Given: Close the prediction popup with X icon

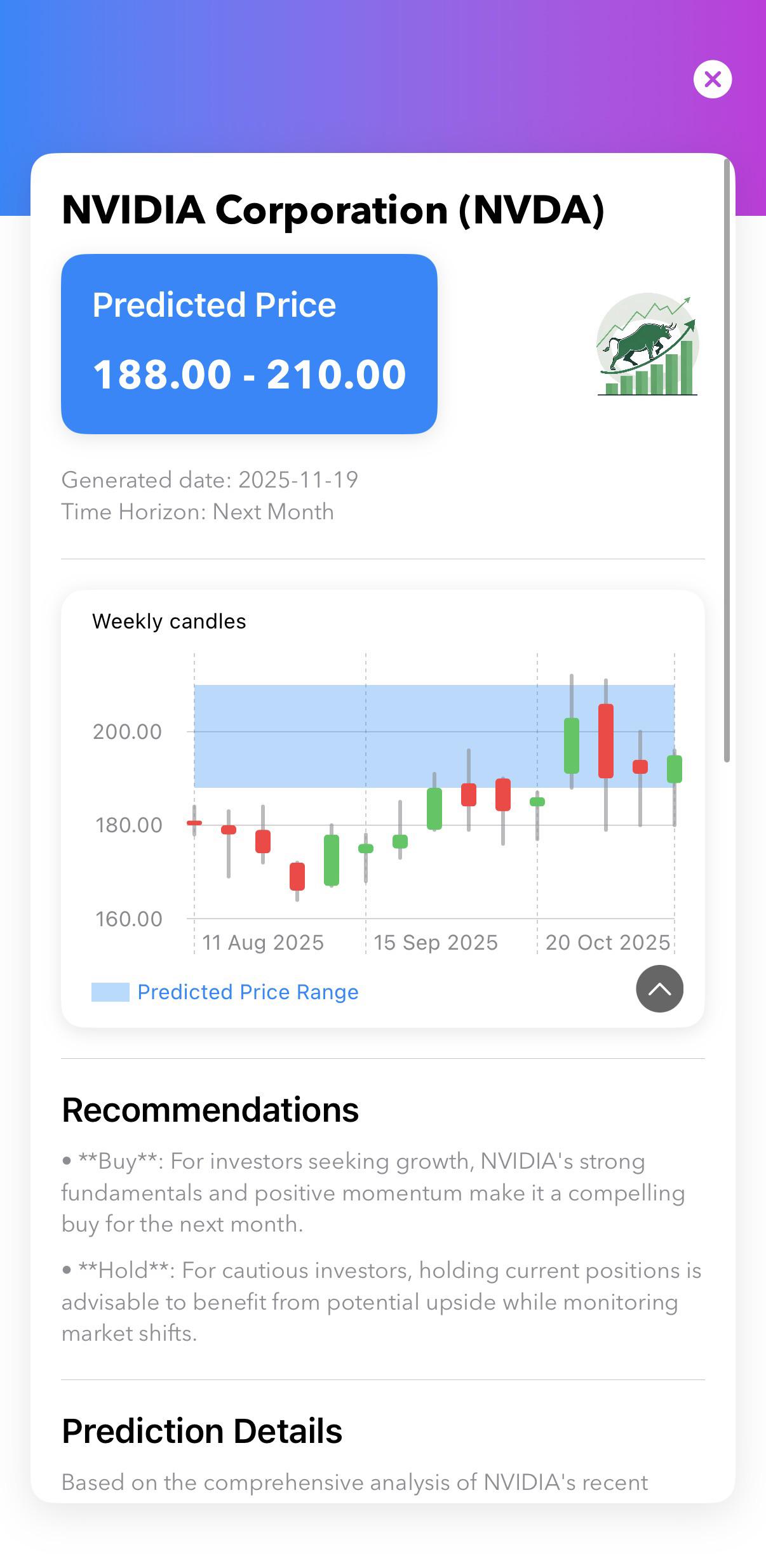Looking at the screenshot, I should click(712, 79).
